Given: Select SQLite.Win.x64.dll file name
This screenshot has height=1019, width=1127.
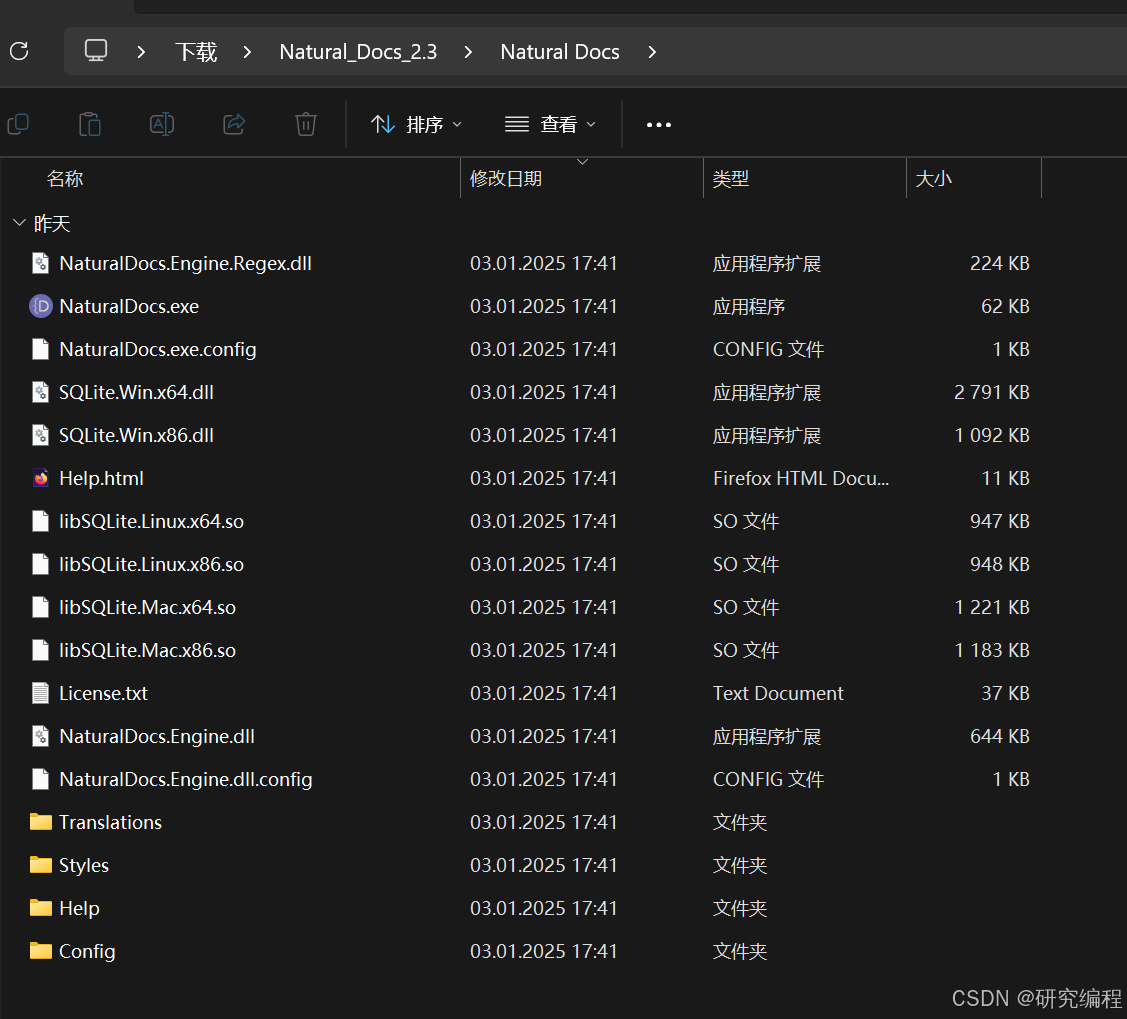Looking at the screenshot, I should coord(137,392).
